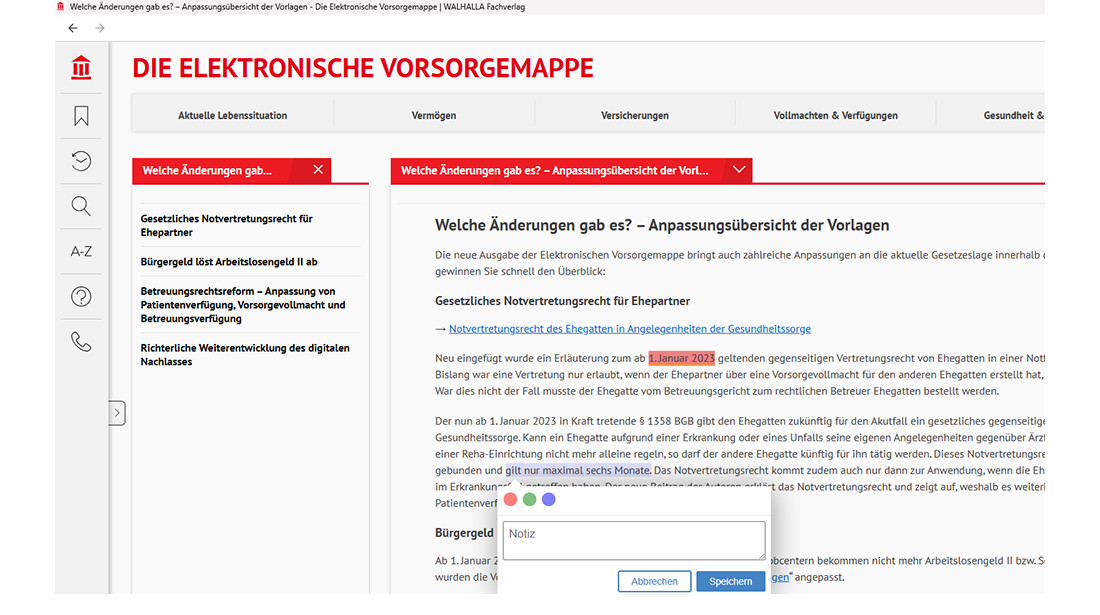Click the WALHALLA favicon in the title bar
The image size is (1100, 615).
[x=60, y=6]
